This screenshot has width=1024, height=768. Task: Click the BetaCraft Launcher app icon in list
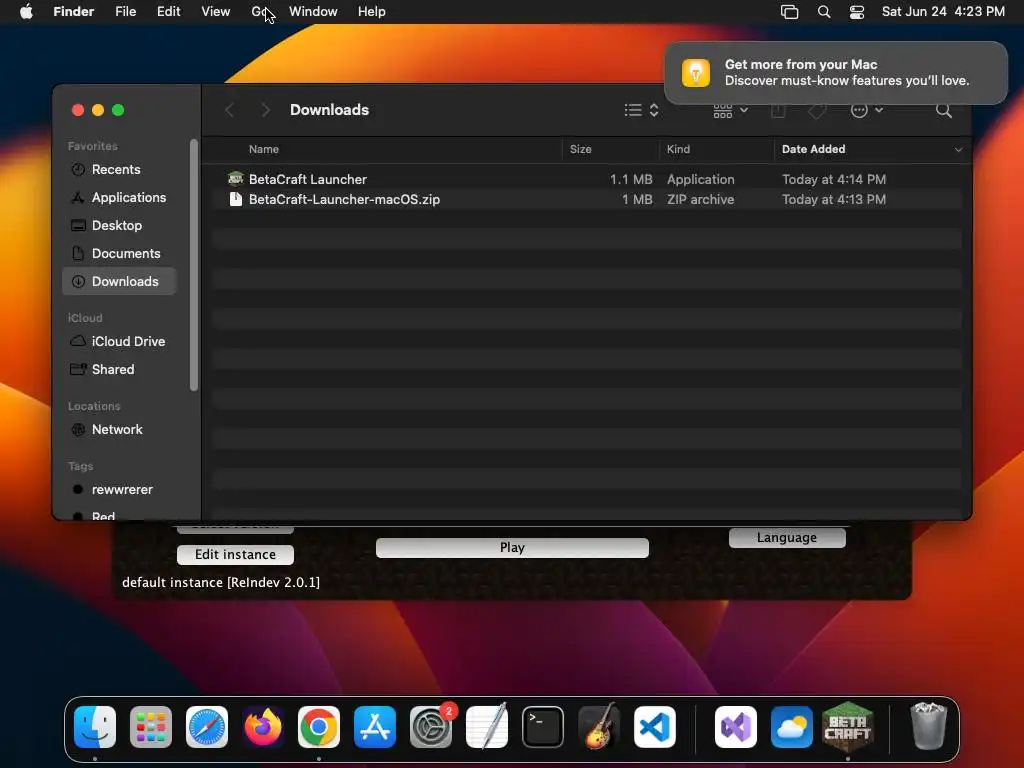pos(235,178)
